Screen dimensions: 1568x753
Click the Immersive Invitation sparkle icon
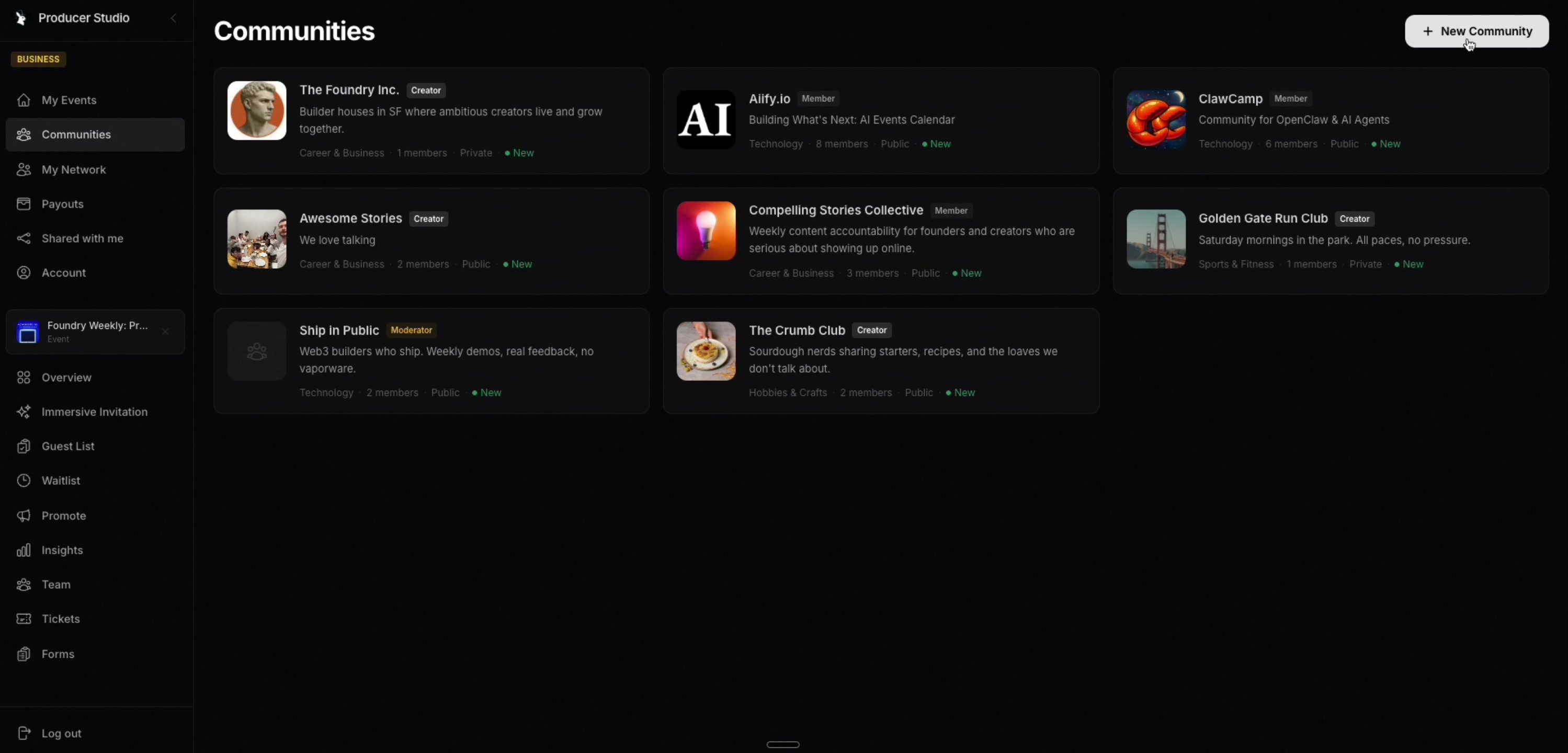pyautogui.click(x=24, y=412)
